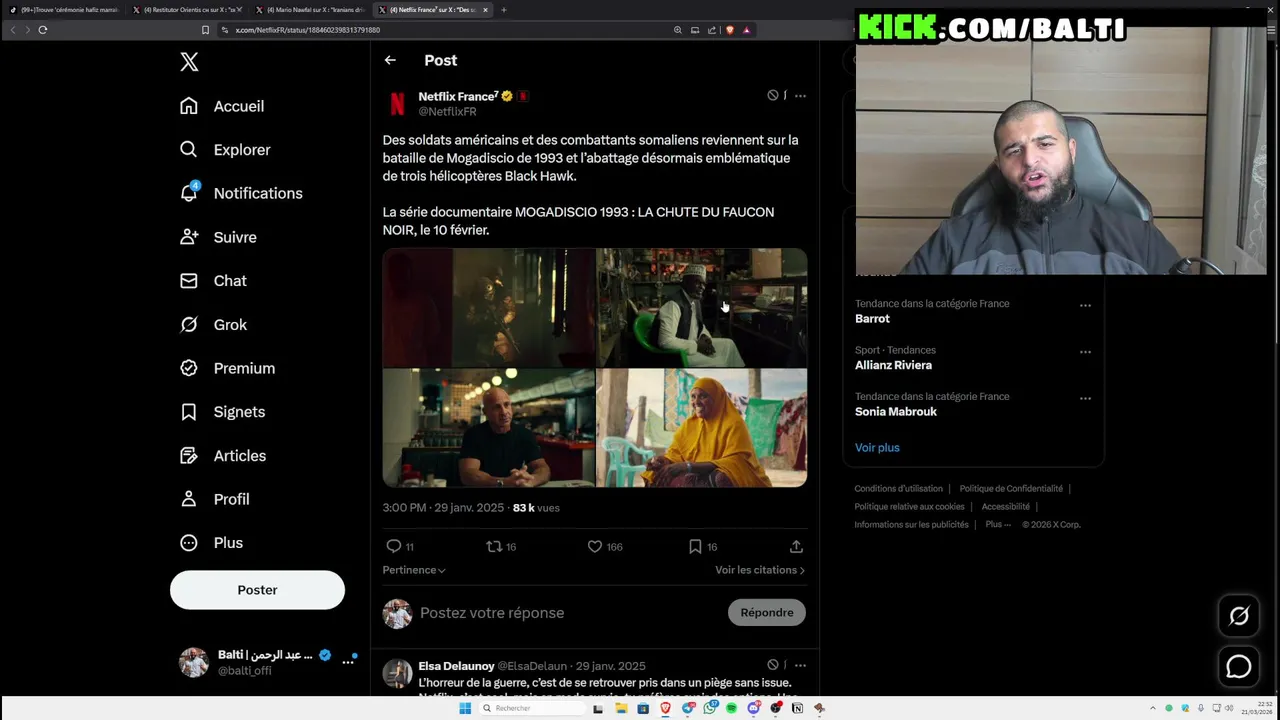Open the Allianz Riviera trend
1280x720 pixels.
click(893, 365)
